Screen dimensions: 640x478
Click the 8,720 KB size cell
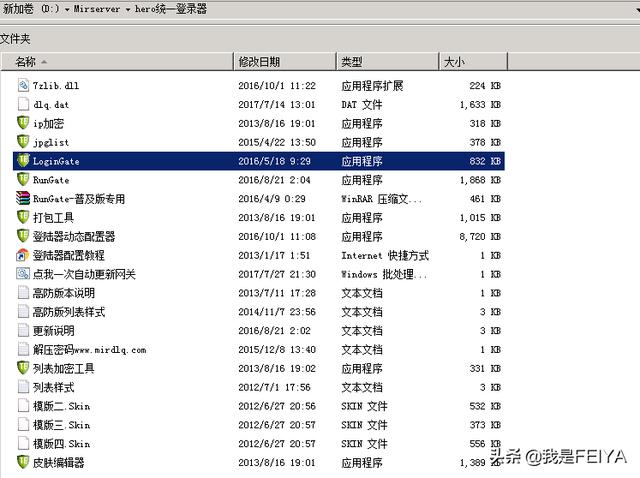point(480,236)
